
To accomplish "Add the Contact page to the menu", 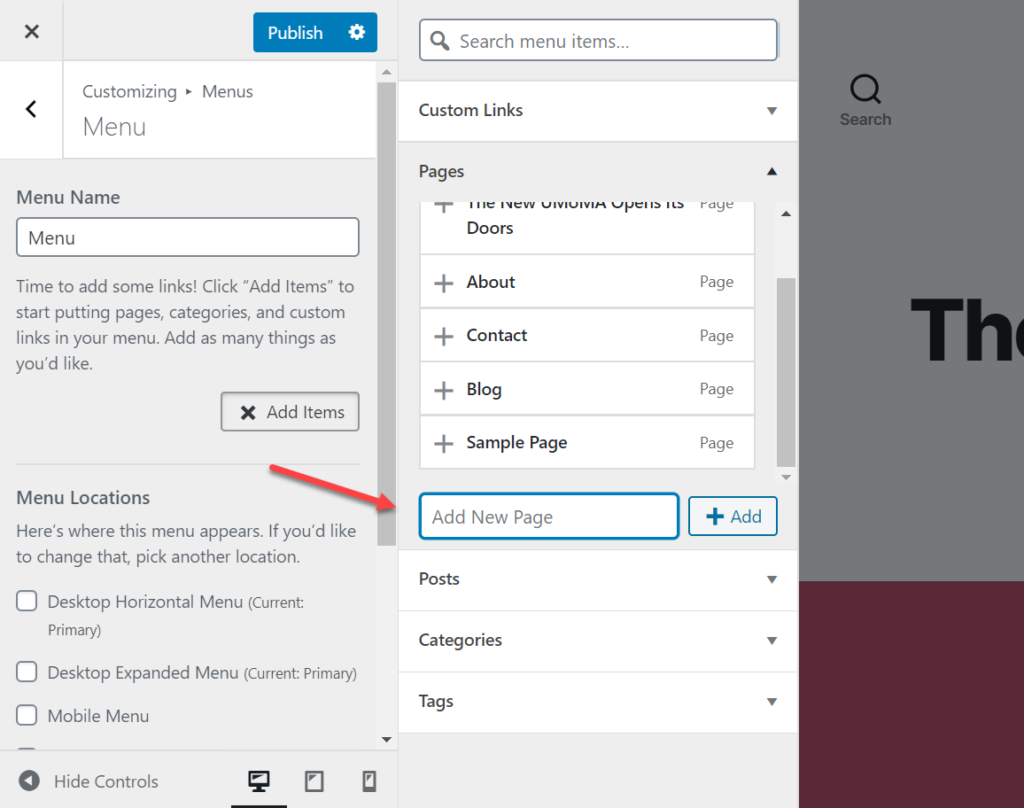I will [x=587, y=335].
